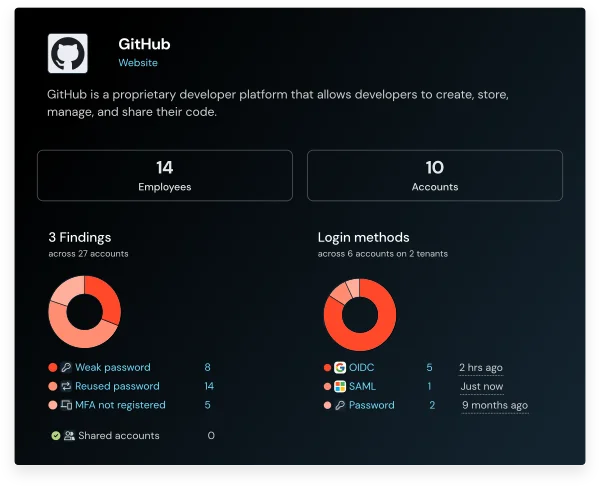600x486 pixels.
Task: Click the Password count 2
Action: pos(432,405)
